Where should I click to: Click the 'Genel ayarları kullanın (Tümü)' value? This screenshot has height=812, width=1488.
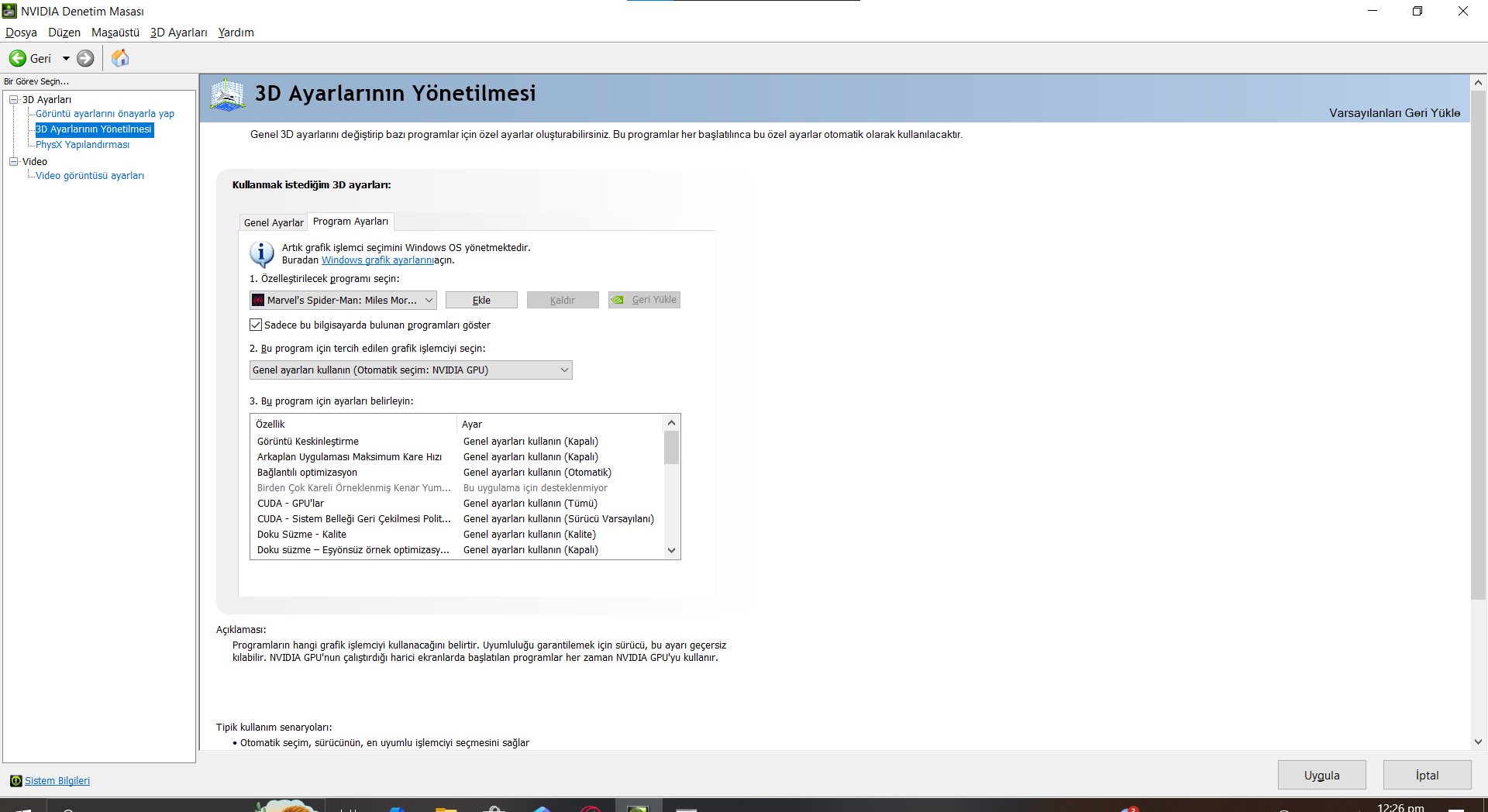click(530, 504)
